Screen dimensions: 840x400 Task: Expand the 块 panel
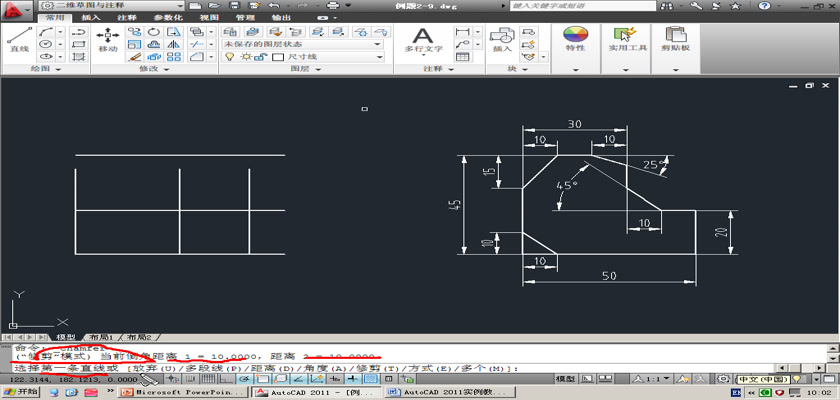click(x=517, y=69)
